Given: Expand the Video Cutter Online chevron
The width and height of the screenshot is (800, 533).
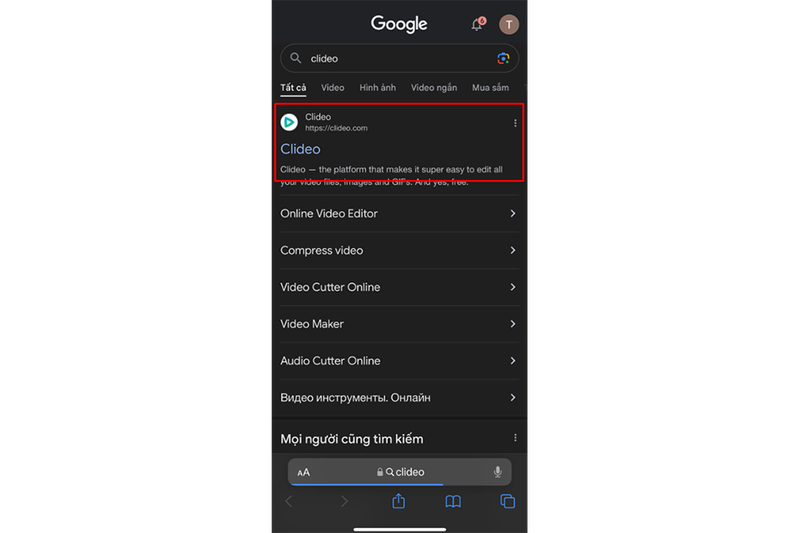Looking at the screenshot, I should click(513, 287).
